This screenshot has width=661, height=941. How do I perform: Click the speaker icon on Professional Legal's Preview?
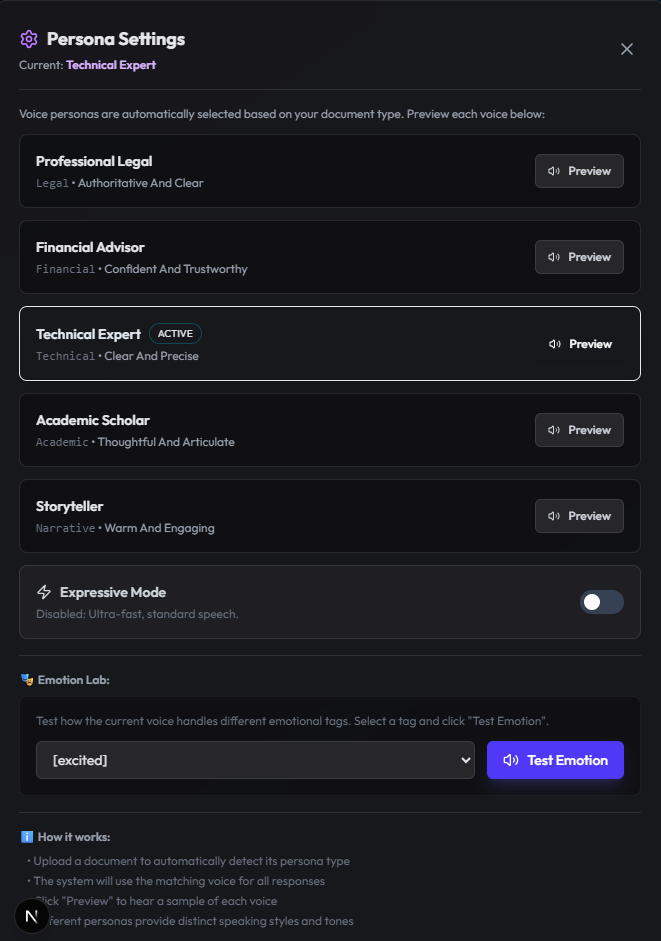click(554, 171)
